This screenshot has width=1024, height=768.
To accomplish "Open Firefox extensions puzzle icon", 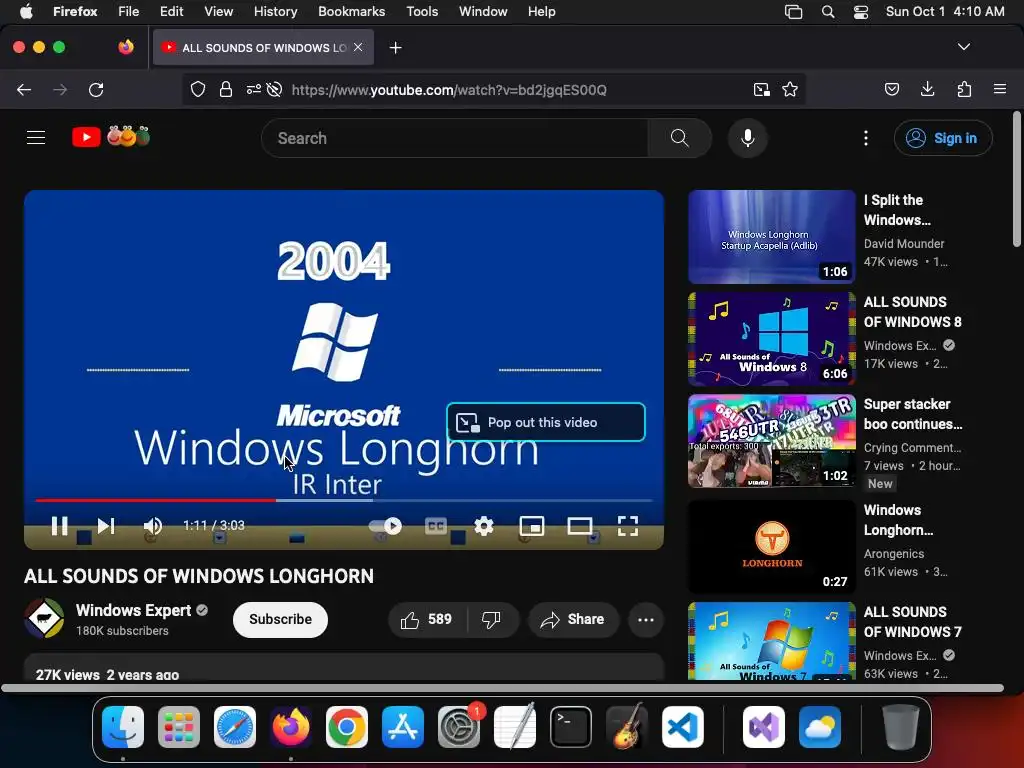I will (x=964, y=89).
